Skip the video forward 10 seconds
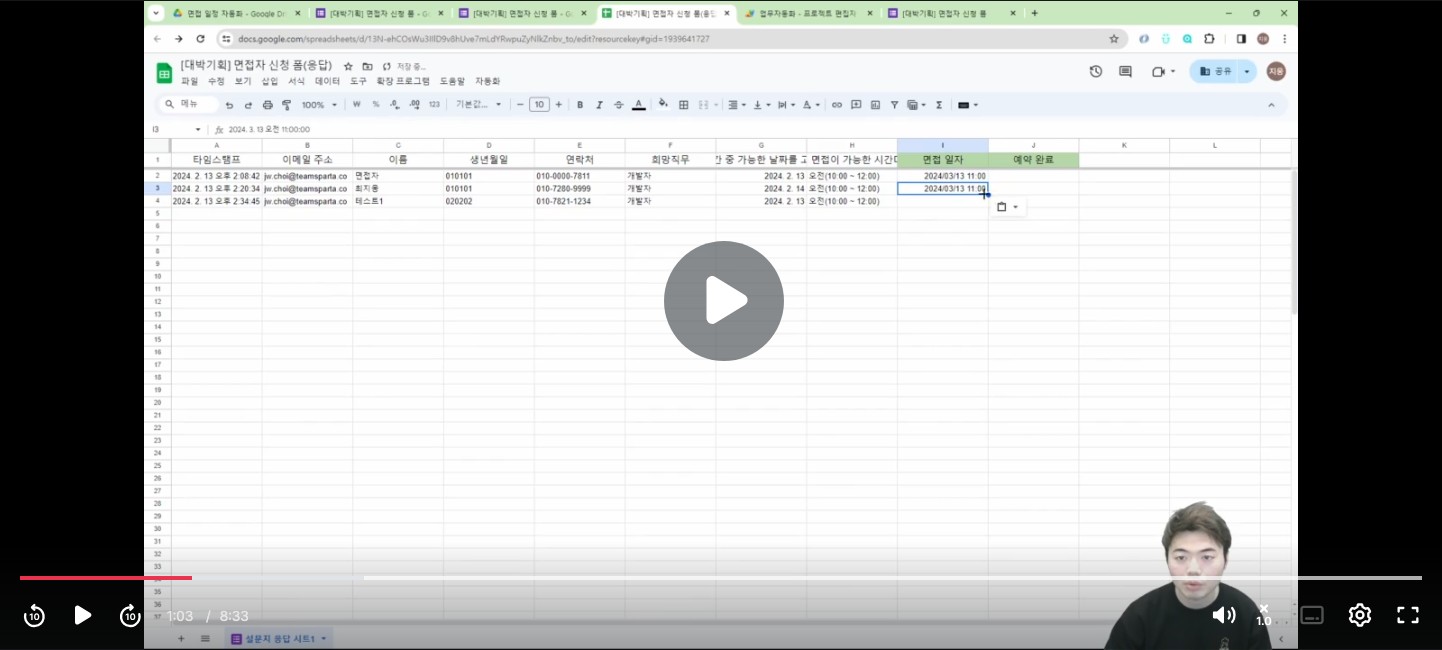Viewport: 1442px width, 650px height. (x=130, y=616)
